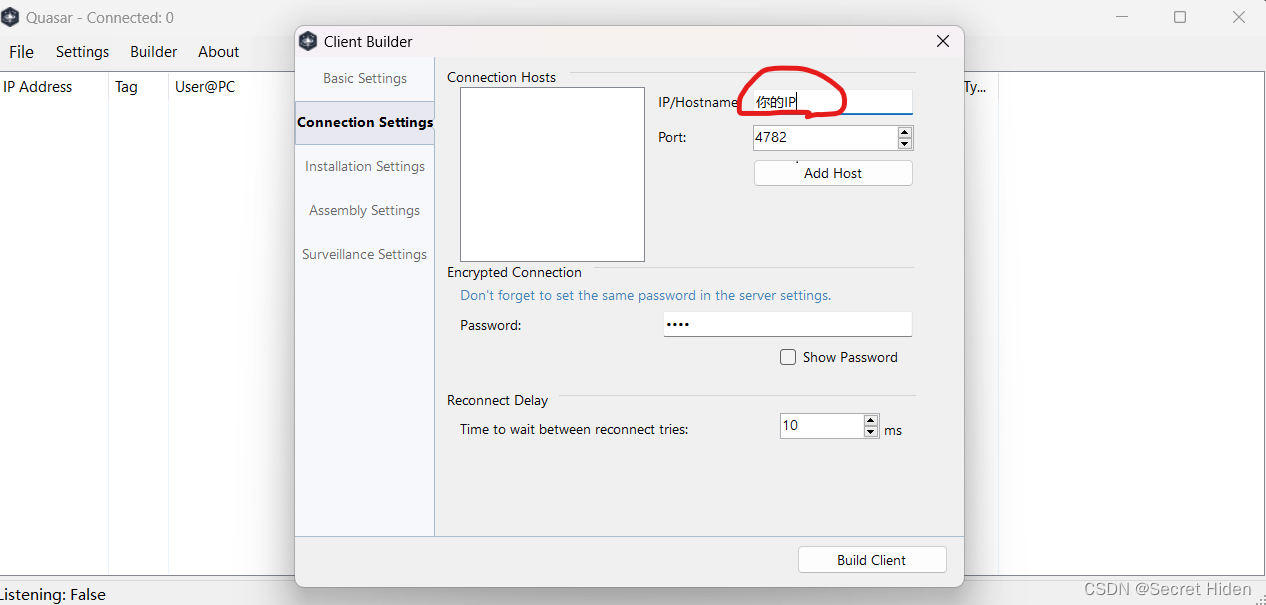Select the Connection Settings tab
Viewport: 1266px width, 605px height.
click(365, 122)
